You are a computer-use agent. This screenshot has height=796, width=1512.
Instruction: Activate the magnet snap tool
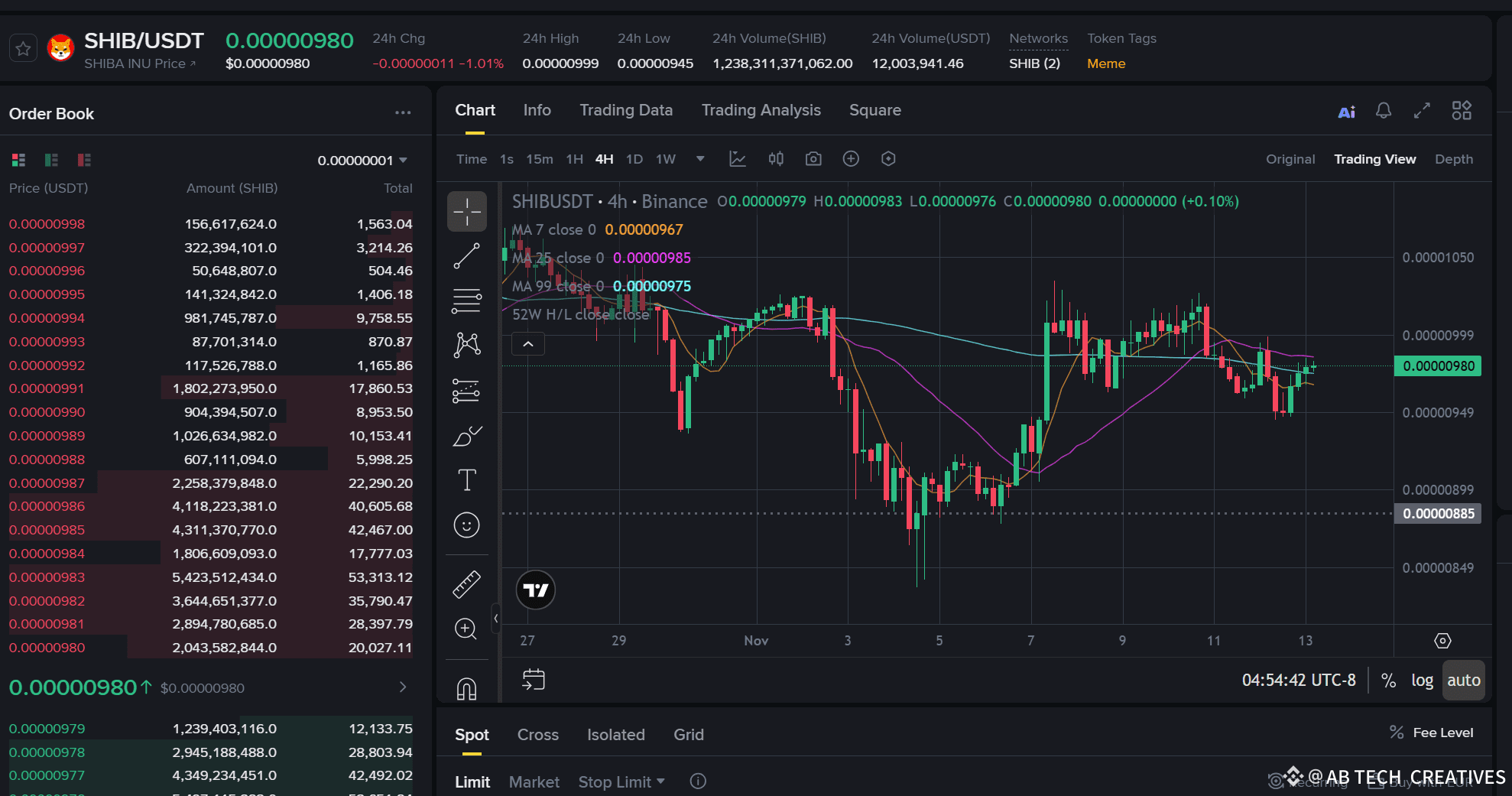(466, 689)
